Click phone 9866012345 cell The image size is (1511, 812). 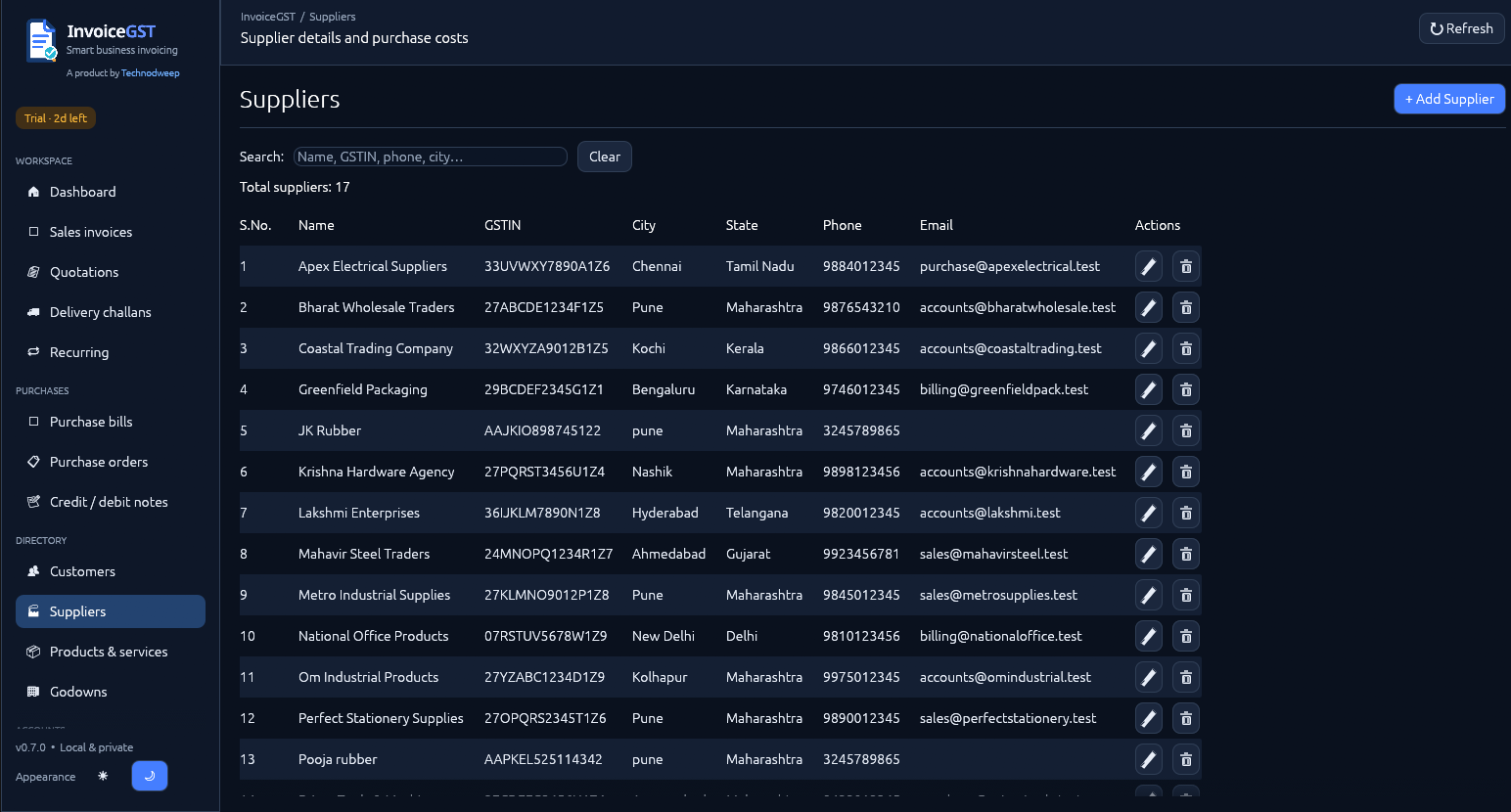861,348
